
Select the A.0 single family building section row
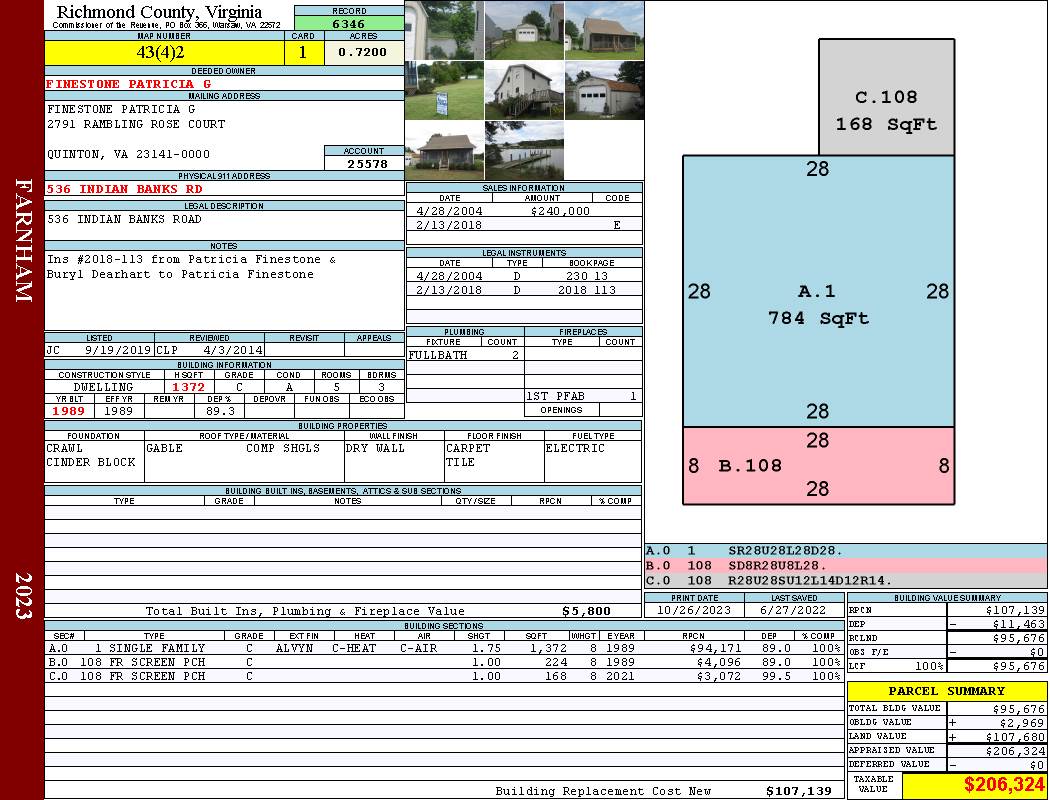pyautogui.click(x=444, y=648)
